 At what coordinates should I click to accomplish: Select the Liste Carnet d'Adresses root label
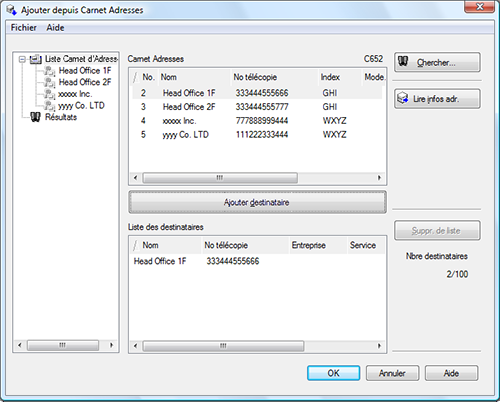81,59
